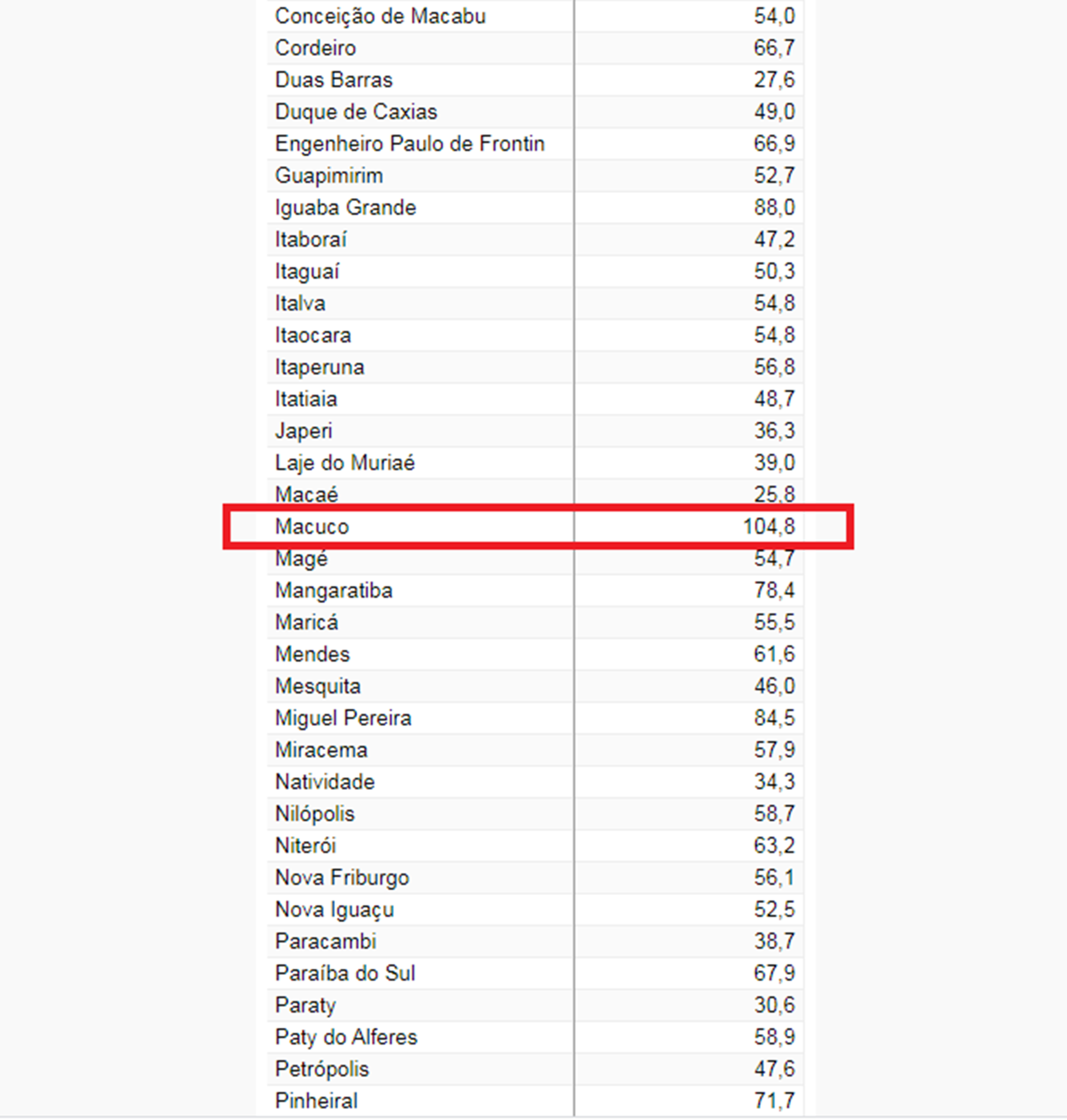The height and width of the screenshot is (1120, 1067).
Task: Click the Macuco row name
Action: tap(312, 527)
